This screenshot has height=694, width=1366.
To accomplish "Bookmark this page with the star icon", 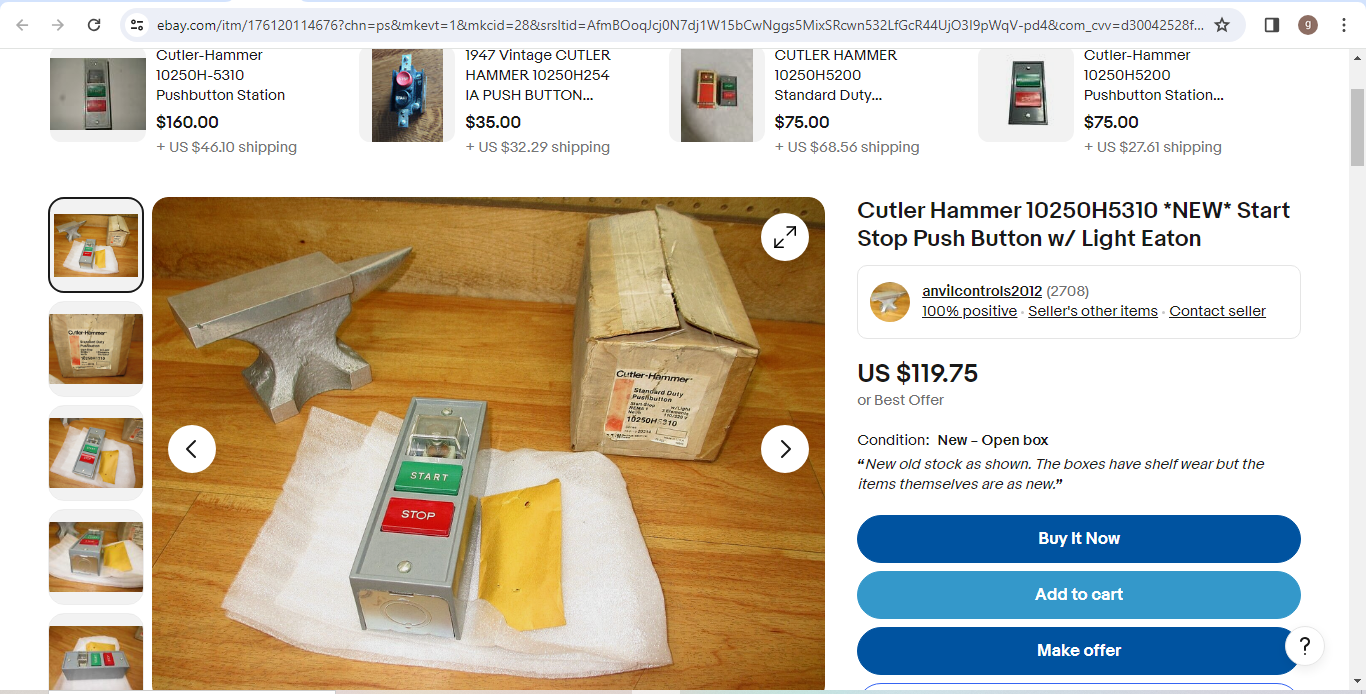I will (1222, 25).
